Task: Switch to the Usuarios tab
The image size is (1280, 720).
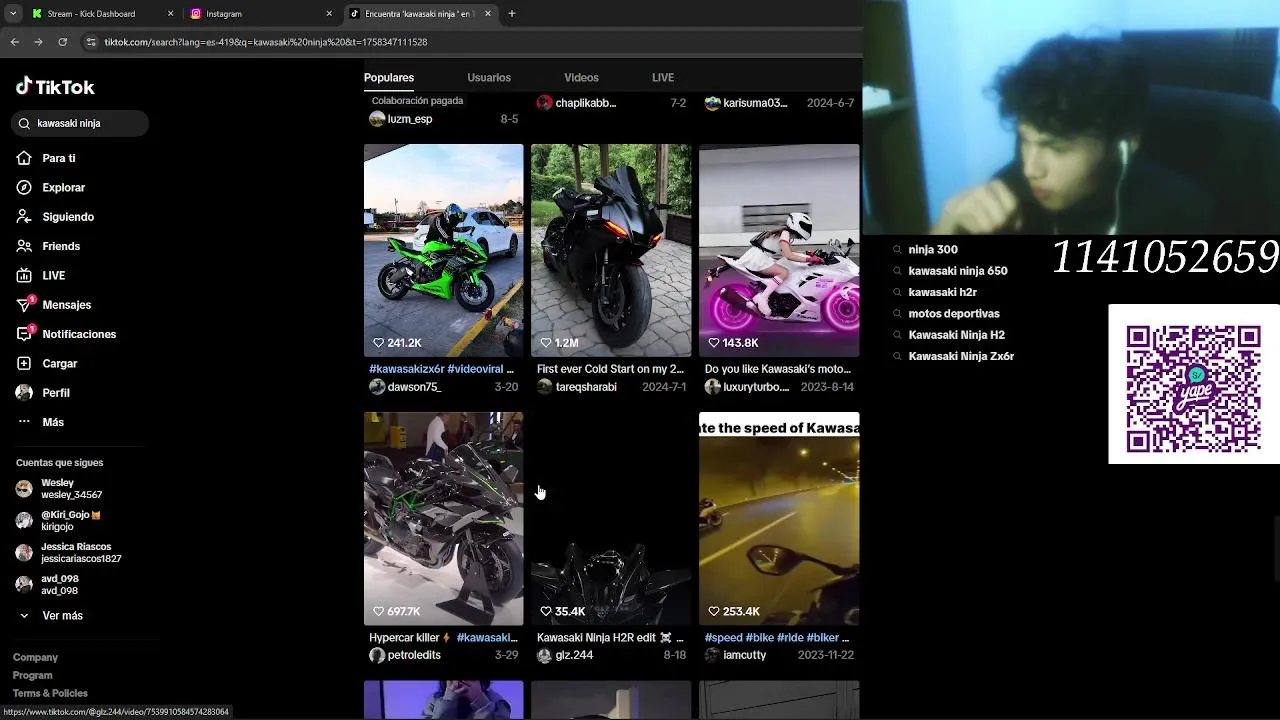Action: click(x=489, y=77)
